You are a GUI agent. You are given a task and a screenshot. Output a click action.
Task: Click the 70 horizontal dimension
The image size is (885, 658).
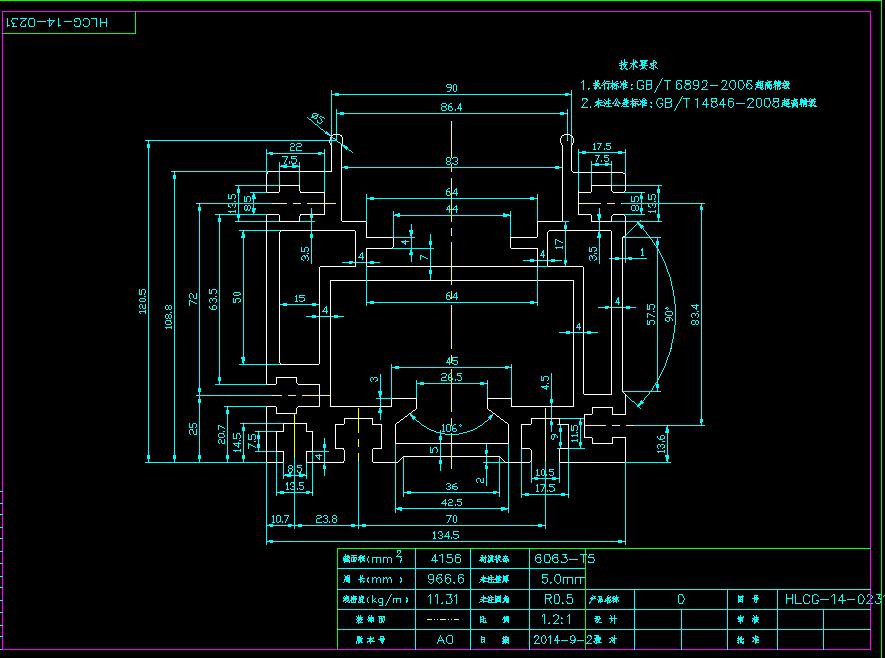click(x=452, y=519)
